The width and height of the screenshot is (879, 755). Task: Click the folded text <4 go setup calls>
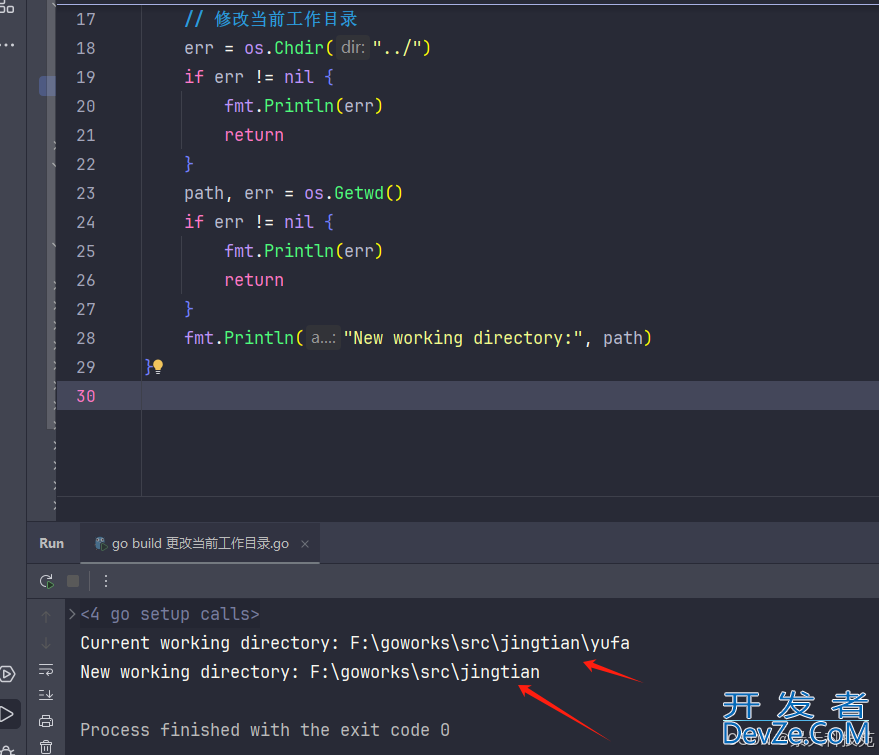pos(170,614)
